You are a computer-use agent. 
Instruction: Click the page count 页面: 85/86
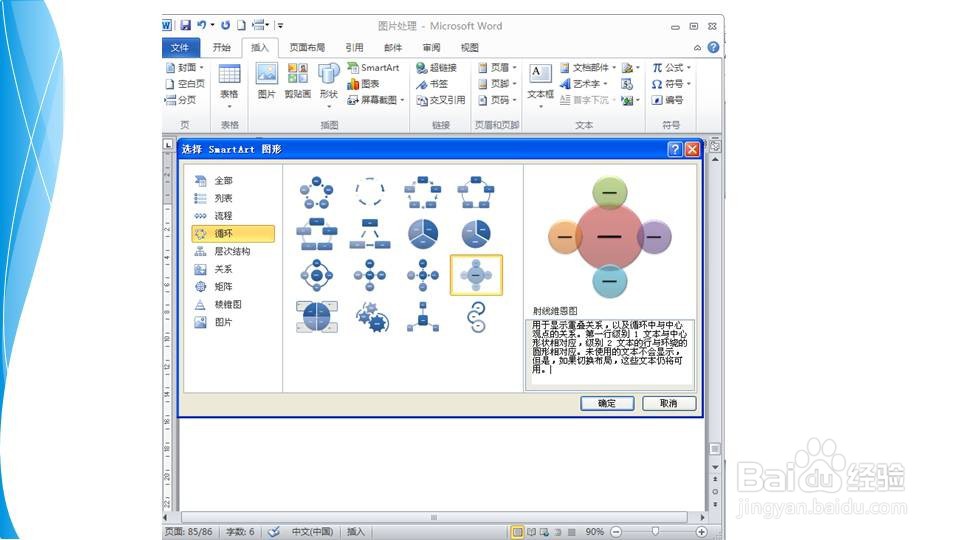189,532
